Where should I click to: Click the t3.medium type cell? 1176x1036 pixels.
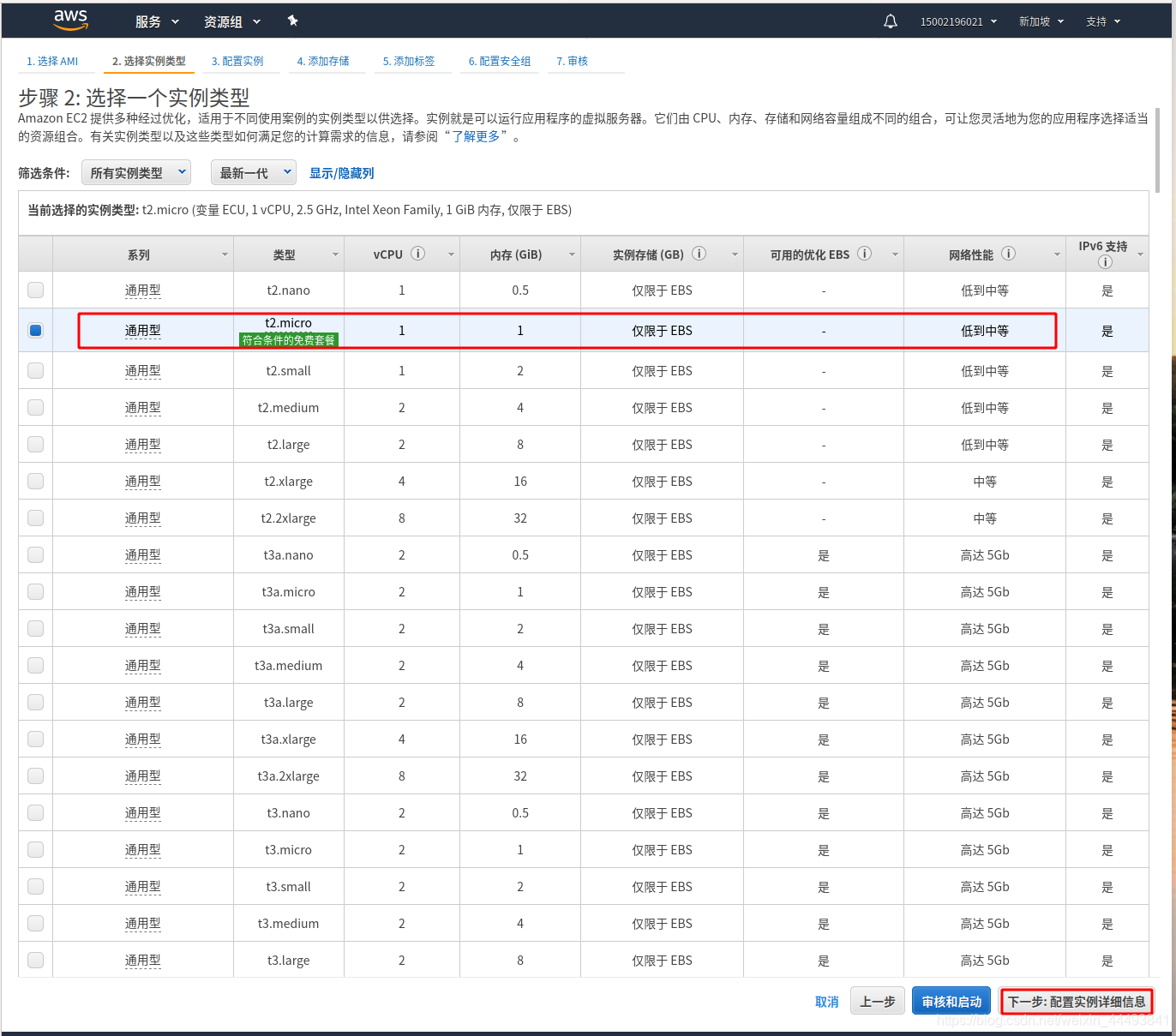point(288,923)
